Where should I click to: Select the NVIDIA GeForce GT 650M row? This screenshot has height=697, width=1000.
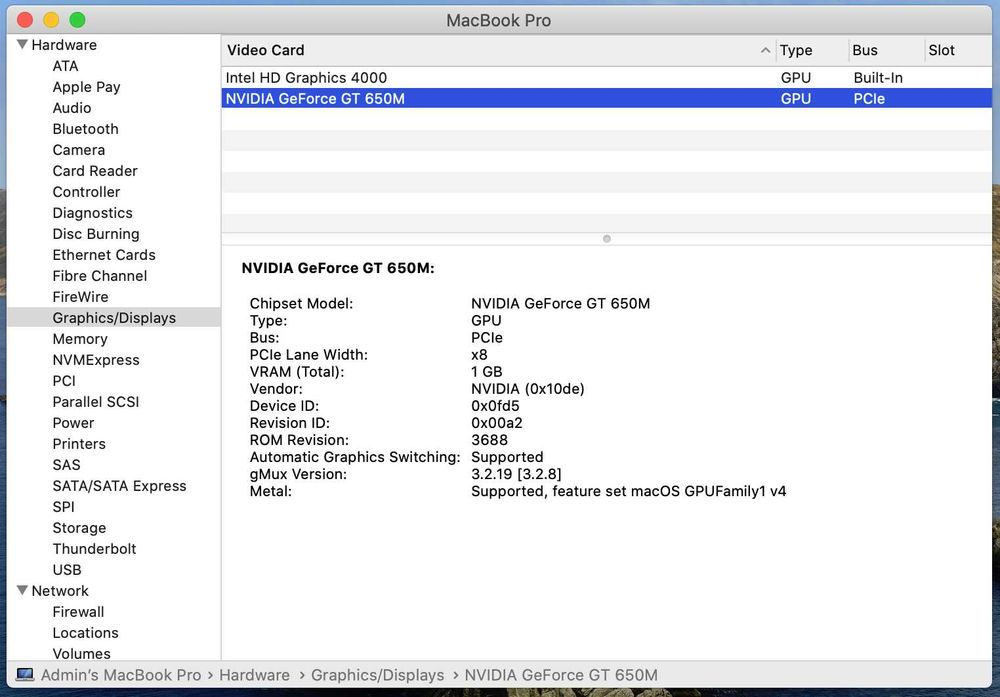[x=607, y=98]
